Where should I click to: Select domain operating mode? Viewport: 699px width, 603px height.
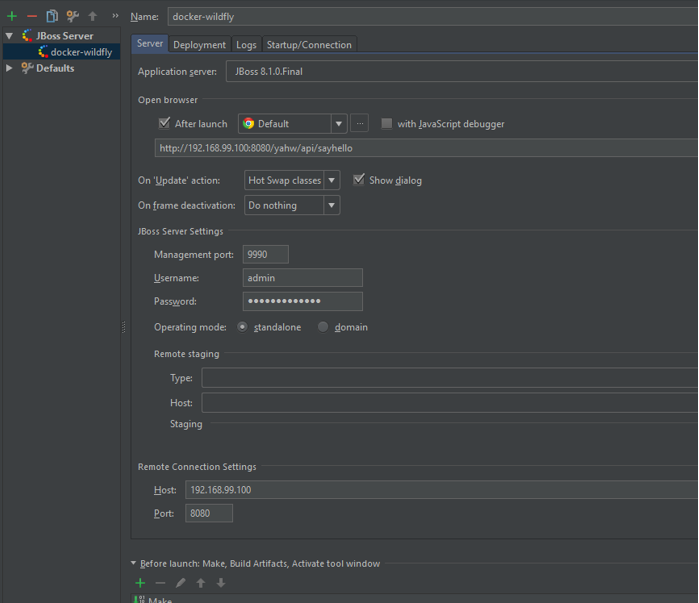[323, 327]
